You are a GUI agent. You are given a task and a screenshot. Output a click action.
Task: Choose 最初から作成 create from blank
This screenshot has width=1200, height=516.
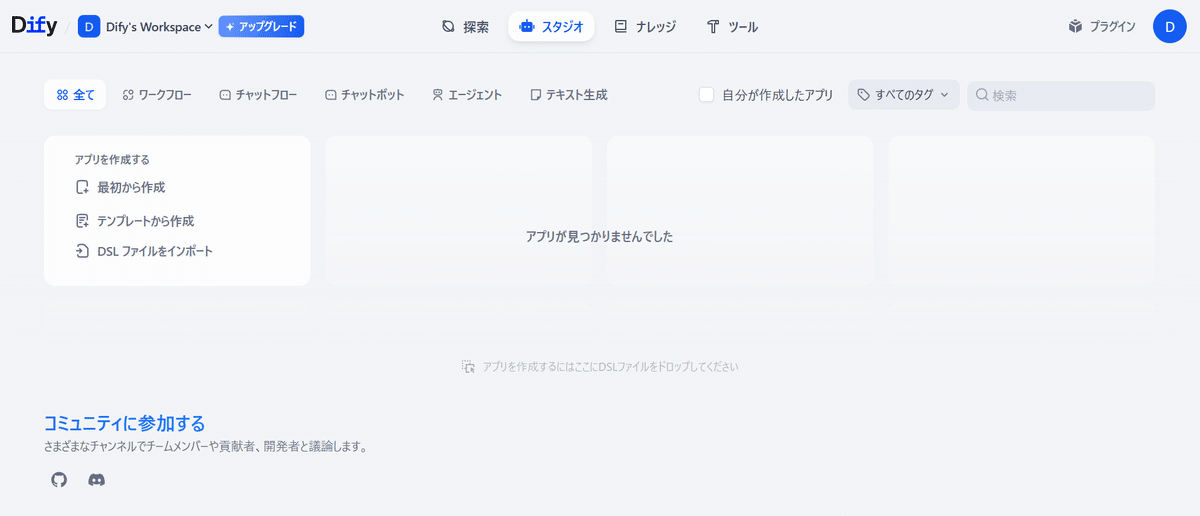pyautogui.click(x=120, y=187)
